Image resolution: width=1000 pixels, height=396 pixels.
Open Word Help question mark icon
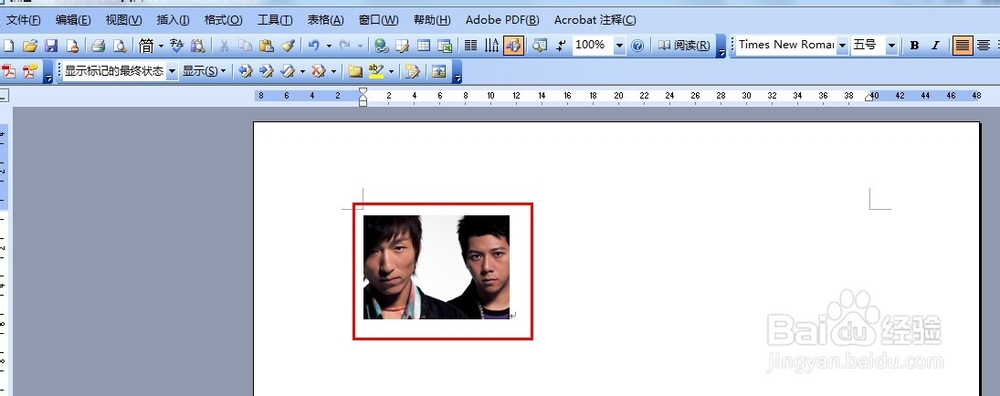(637, 46)
